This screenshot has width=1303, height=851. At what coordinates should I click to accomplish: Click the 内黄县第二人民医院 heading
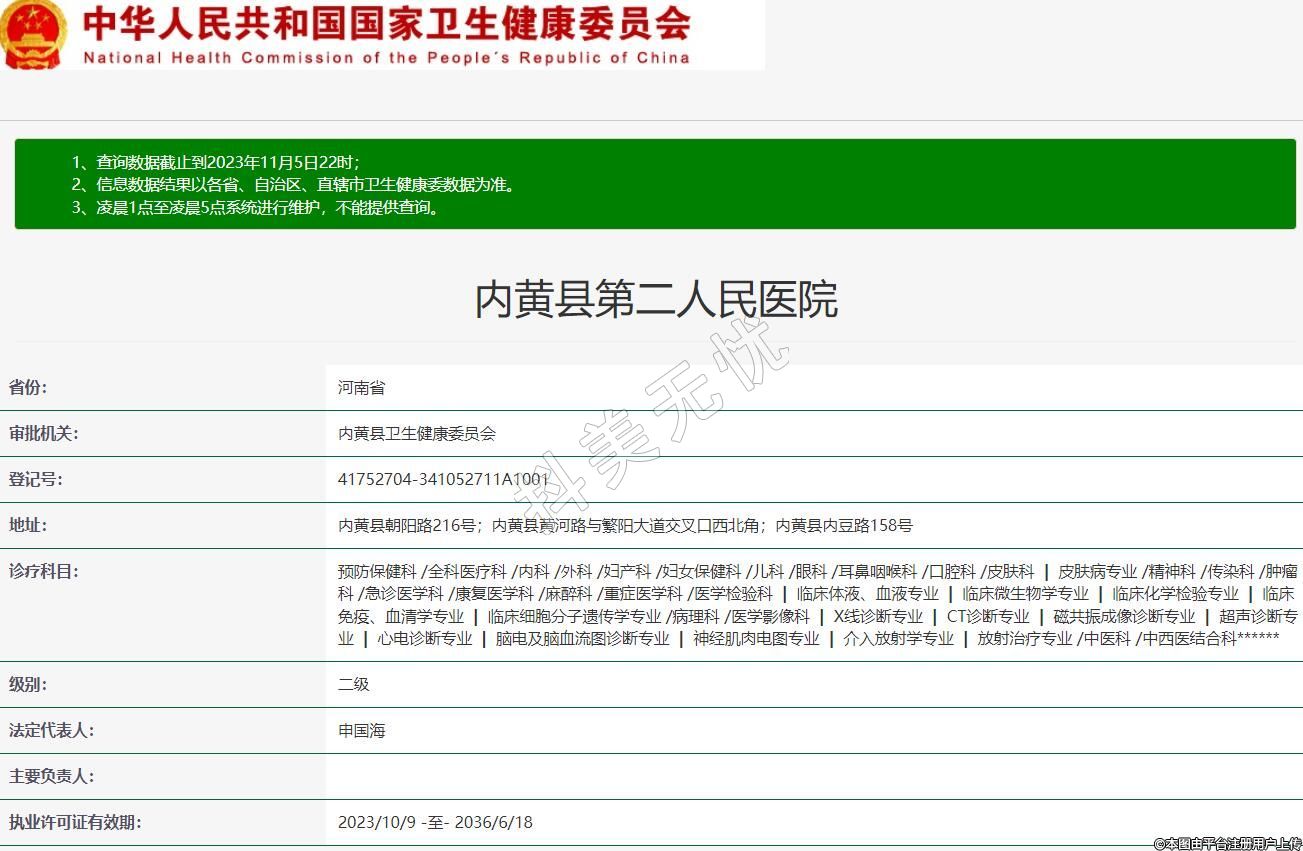coord(655,300)
